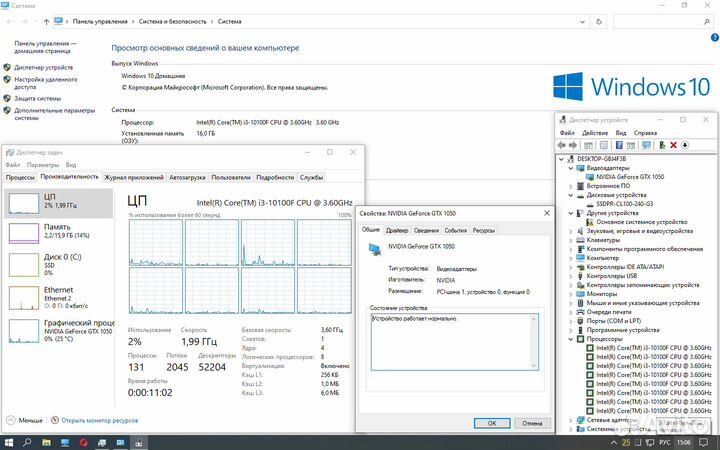
Task: Click the Start button on the taskbar
Action: [x=9, y=443]
